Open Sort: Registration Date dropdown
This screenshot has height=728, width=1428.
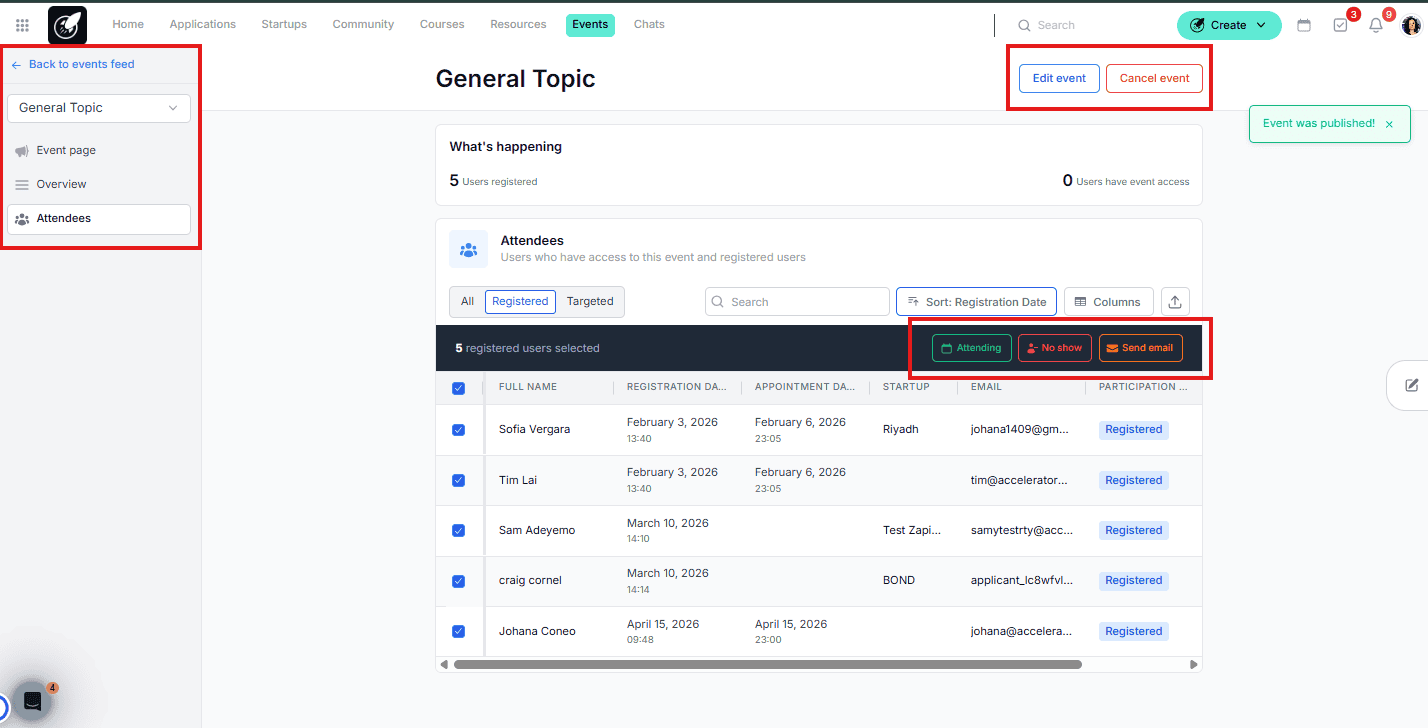[x=976, y=301]
